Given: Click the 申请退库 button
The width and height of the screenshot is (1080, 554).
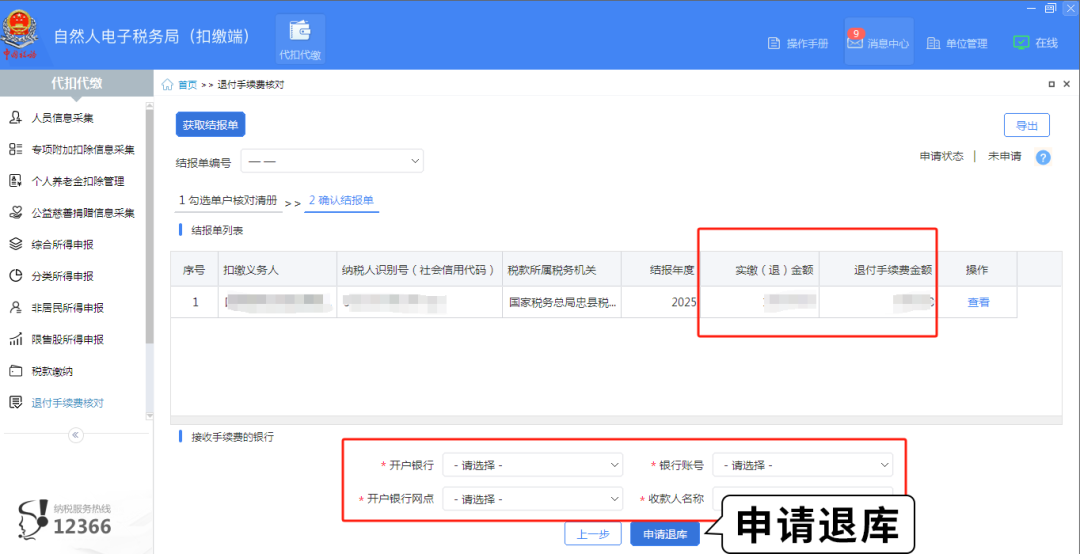Looking at the screenshot, I should (x=665, y=534).
